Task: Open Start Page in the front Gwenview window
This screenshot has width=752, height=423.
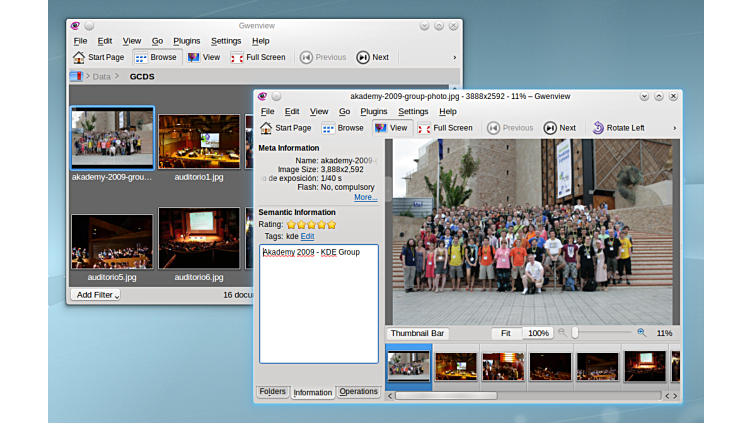Action: pyautogui.click(x=286, y=128)
